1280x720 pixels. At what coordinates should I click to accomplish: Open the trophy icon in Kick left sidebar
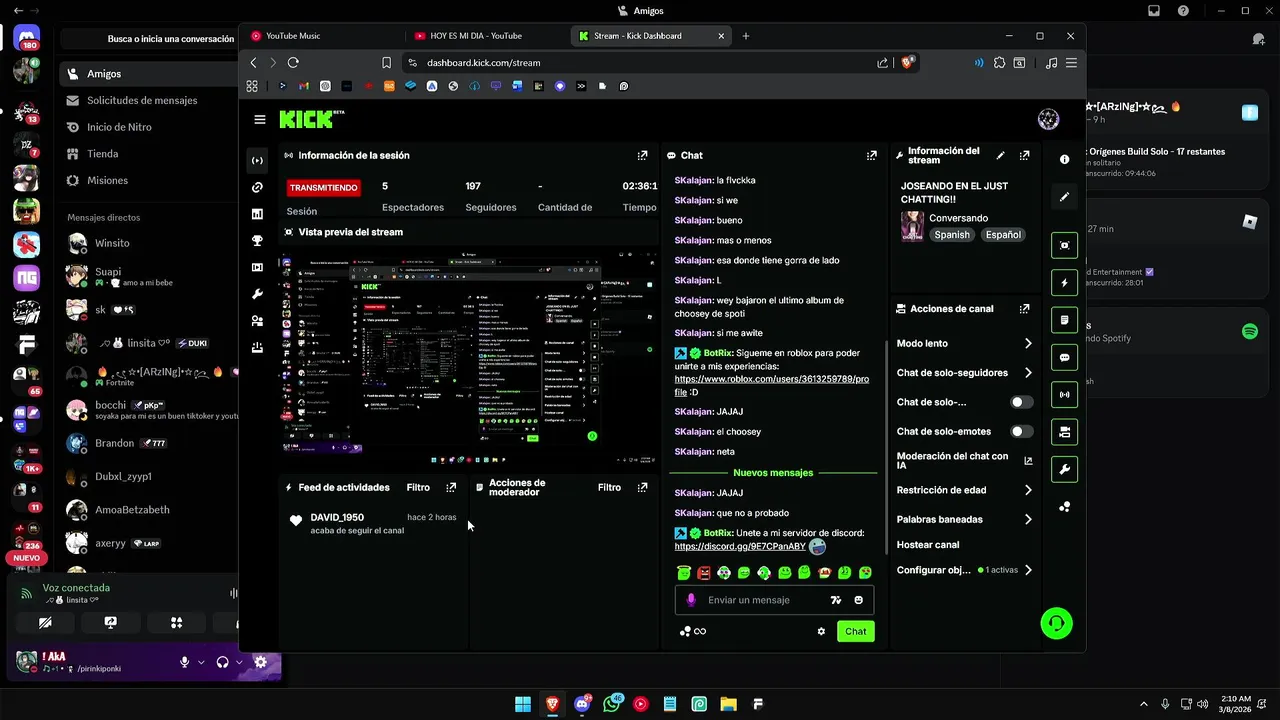258,240
